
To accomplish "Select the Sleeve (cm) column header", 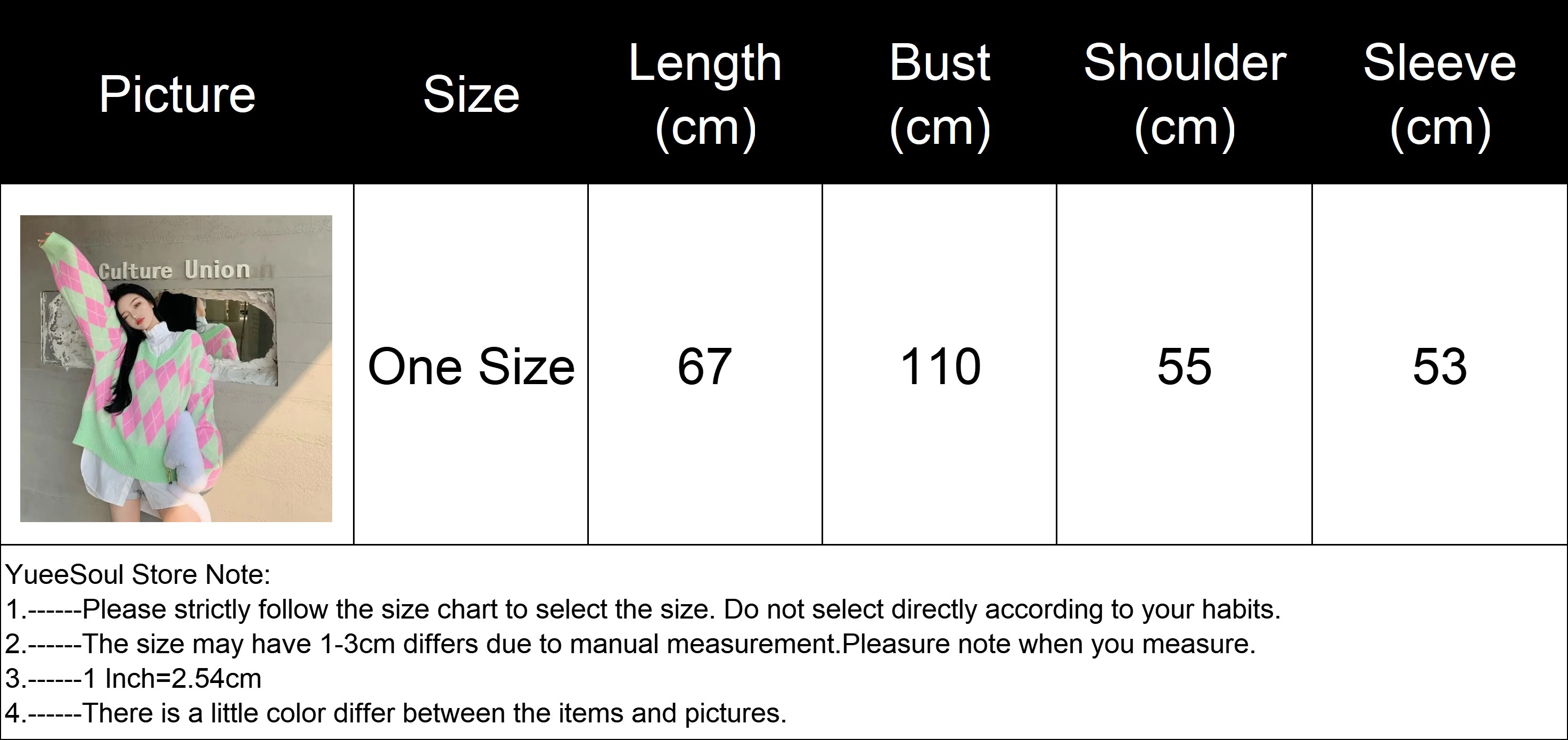I will pyautogui.click(x=1440, y=94).
